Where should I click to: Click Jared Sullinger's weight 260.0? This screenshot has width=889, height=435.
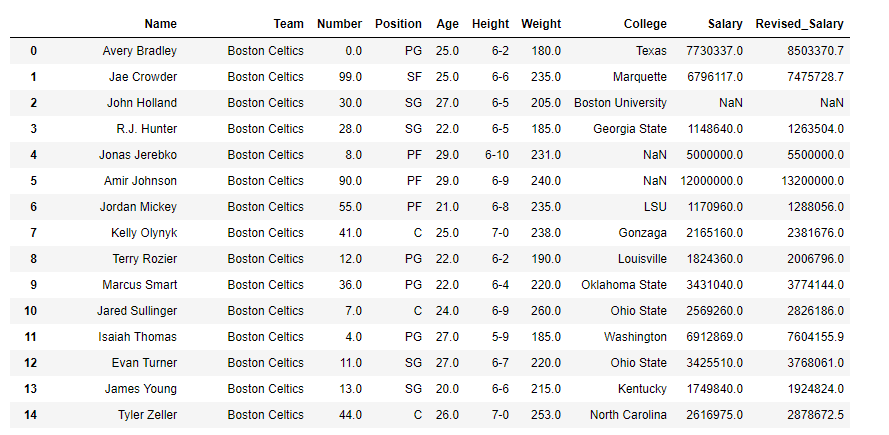[546, 311]
